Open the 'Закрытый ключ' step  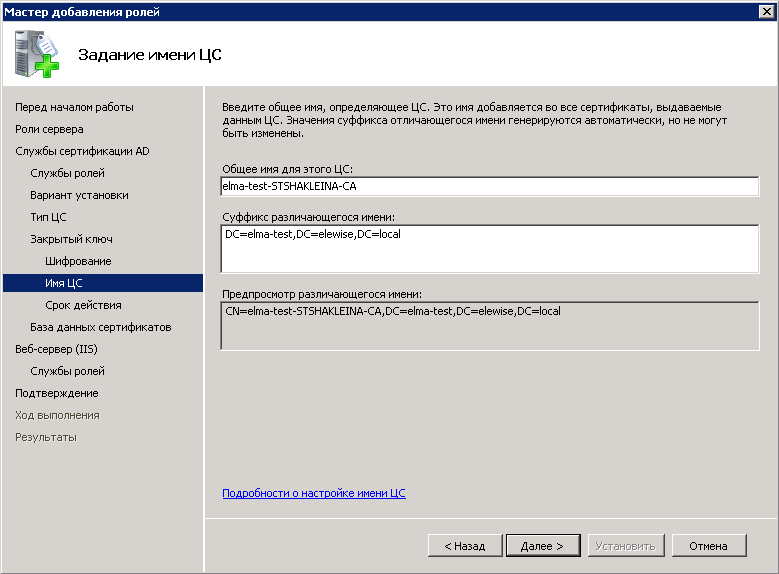click(x=71, y=239)
